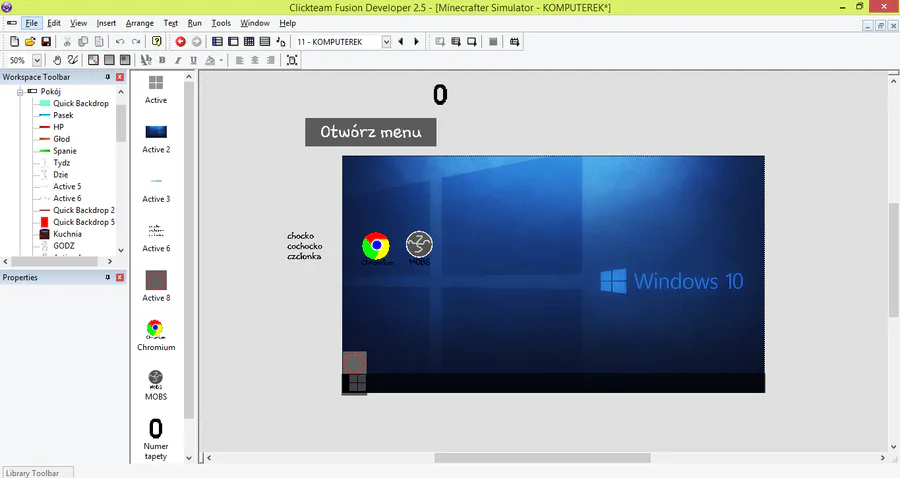Open the 50% zoom dropdown
This screenshot has height=478, width=900.
37,60
